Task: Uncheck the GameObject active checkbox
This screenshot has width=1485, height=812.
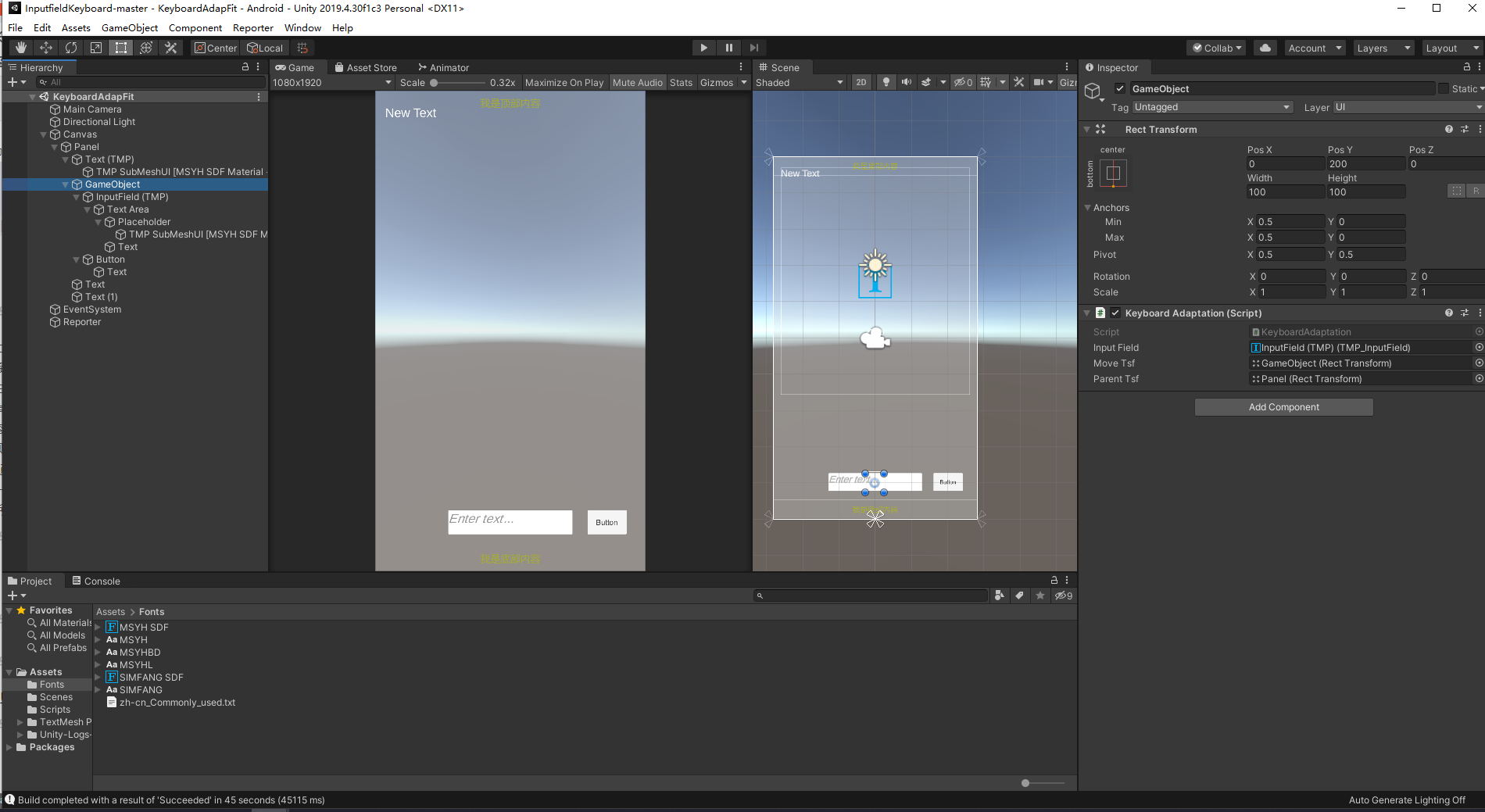Action: 1119,88
